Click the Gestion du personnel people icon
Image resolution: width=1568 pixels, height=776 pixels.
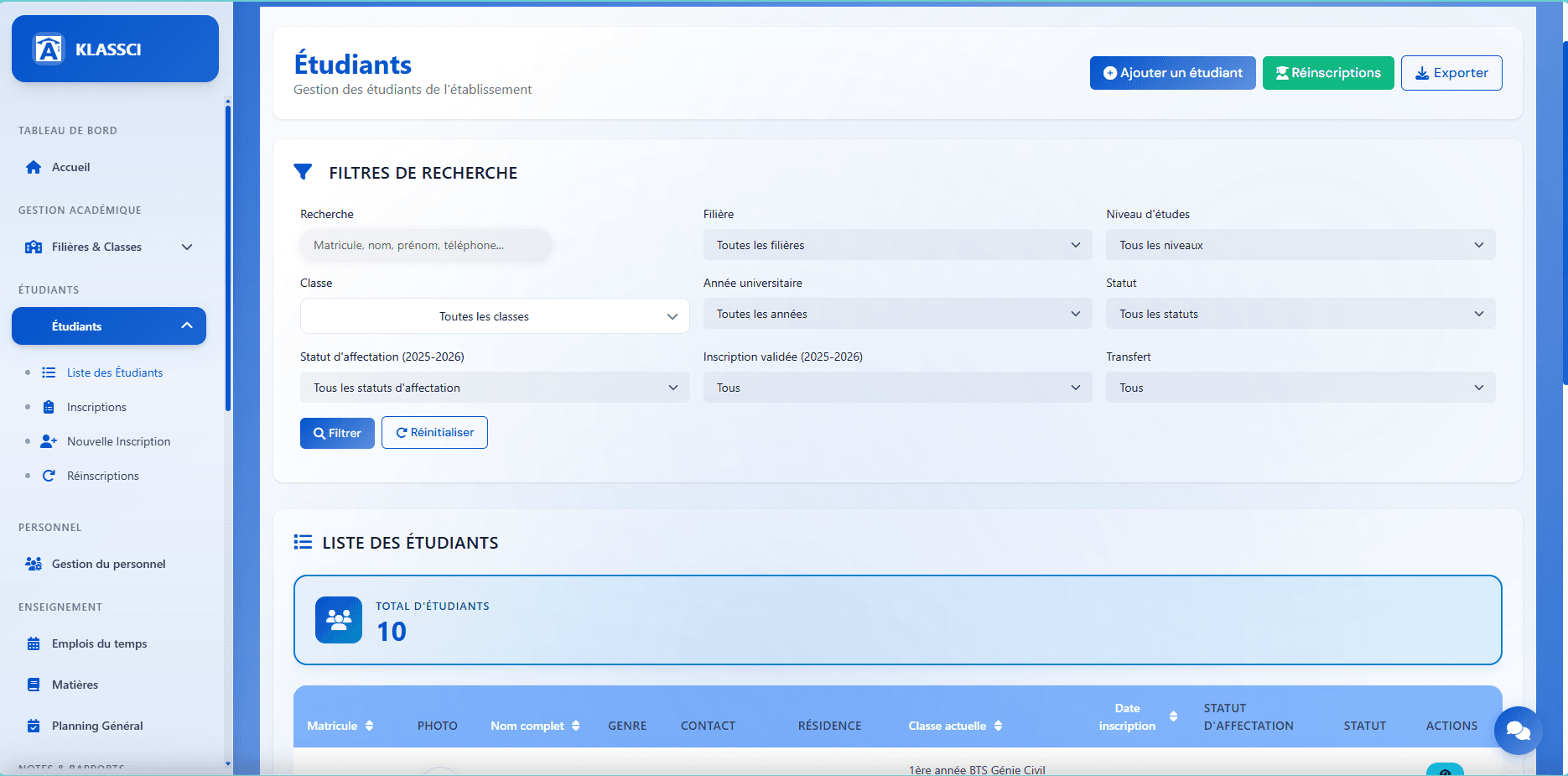pos(34,563)
